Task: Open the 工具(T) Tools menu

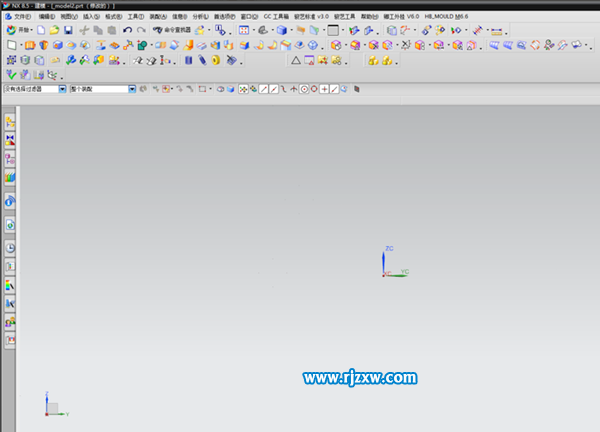Action: point(135,16)
